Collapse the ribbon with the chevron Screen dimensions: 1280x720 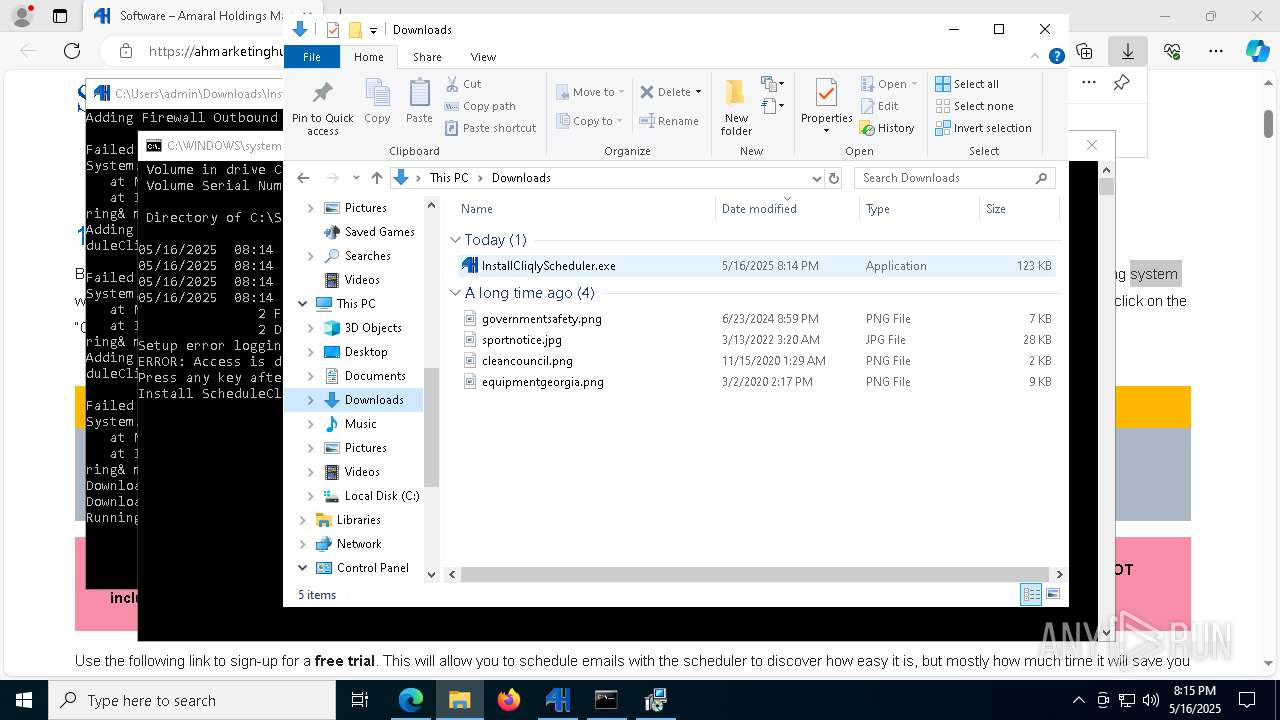[1036, 56]
